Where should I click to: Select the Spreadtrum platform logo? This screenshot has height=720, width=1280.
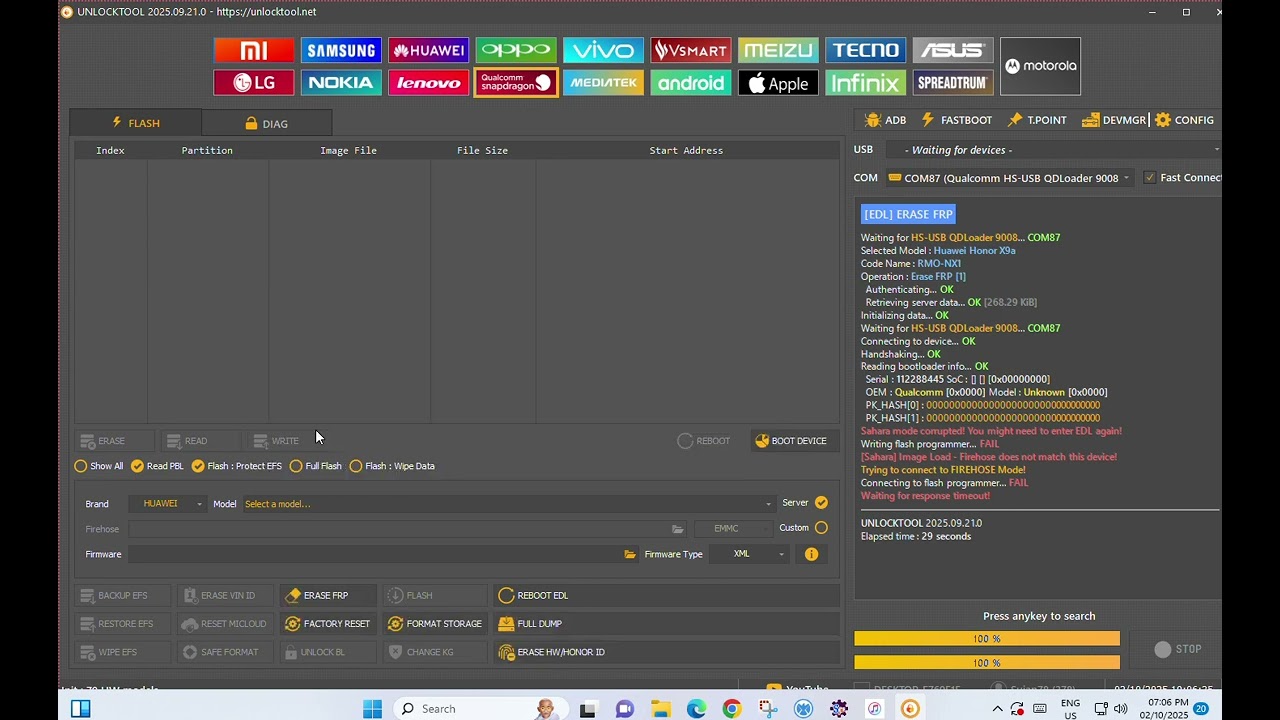[953, 83]
